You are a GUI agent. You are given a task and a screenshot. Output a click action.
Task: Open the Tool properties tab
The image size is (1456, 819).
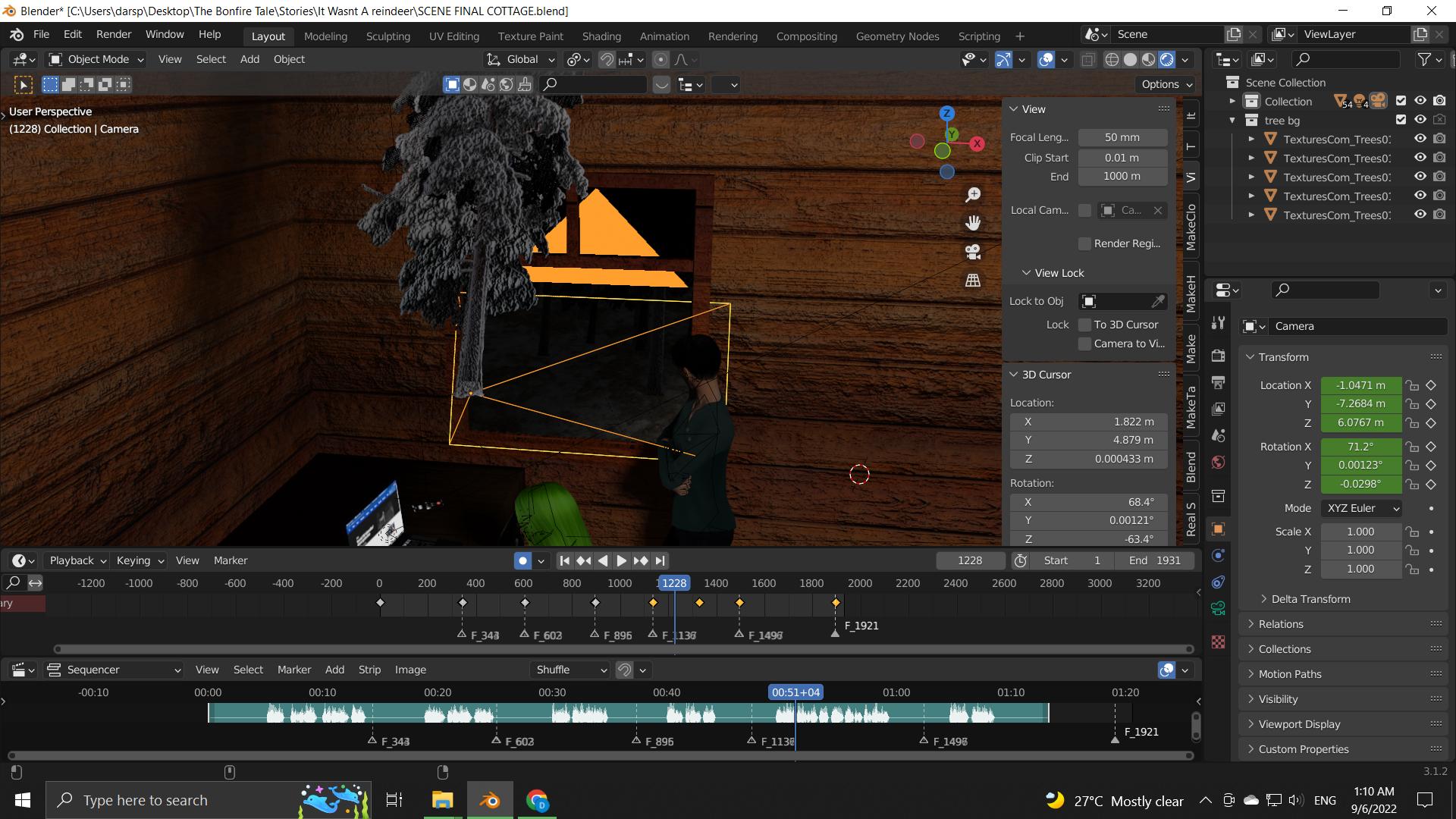1219,323
